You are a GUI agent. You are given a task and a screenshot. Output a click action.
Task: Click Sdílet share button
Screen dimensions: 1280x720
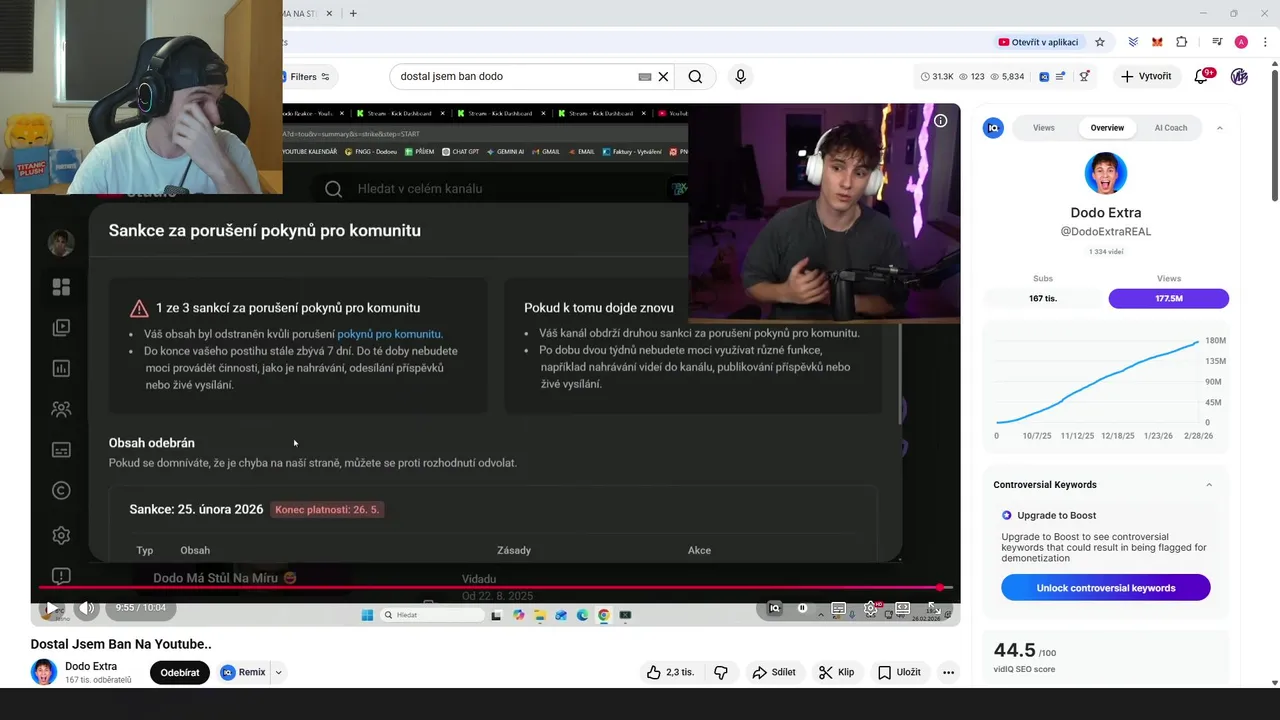point(774,672)
